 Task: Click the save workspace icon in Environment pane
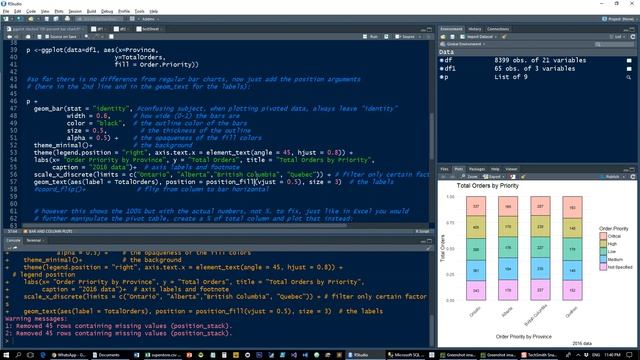452,37
